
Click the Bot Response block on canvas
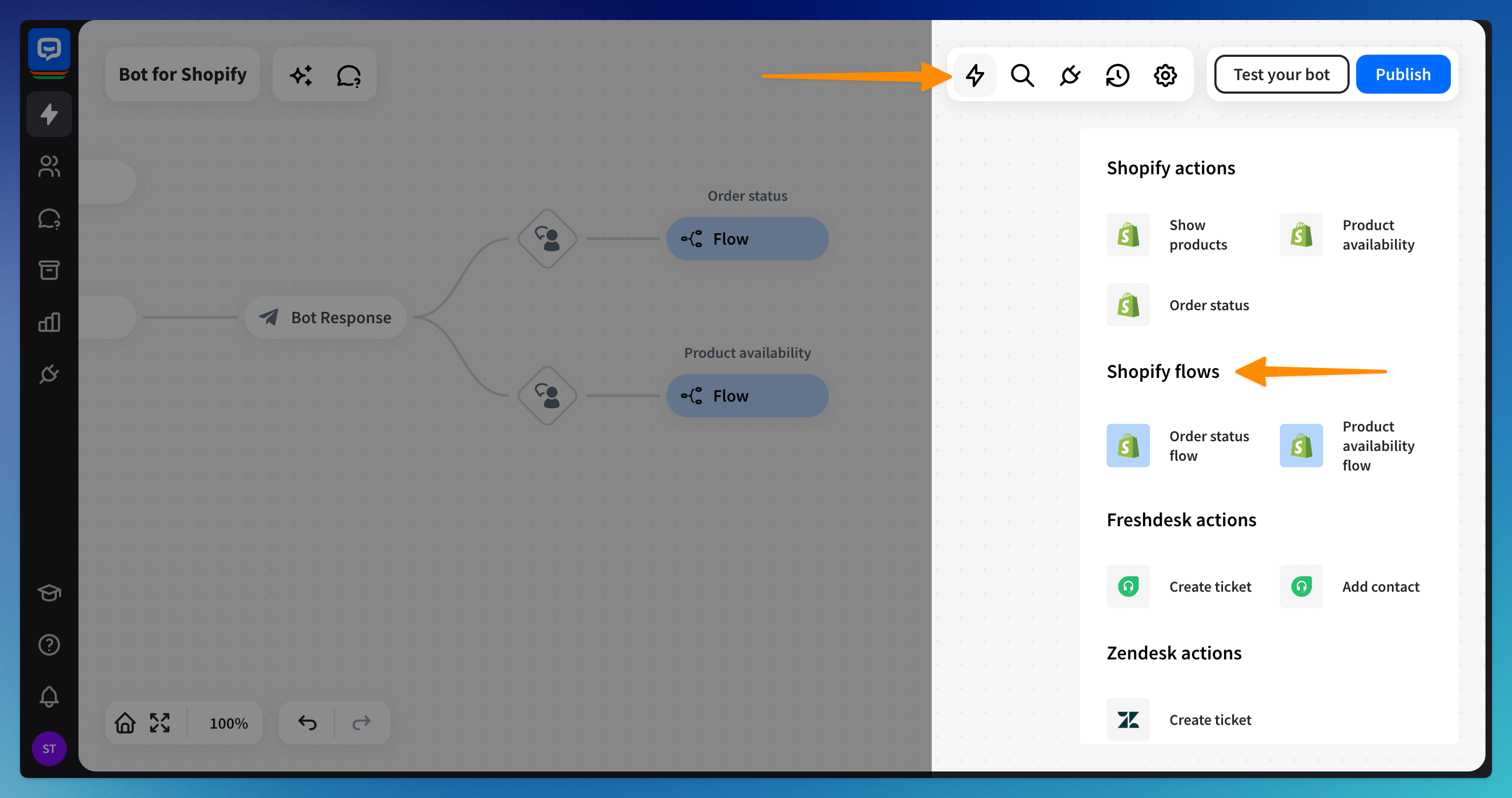(x=326, y=317)
